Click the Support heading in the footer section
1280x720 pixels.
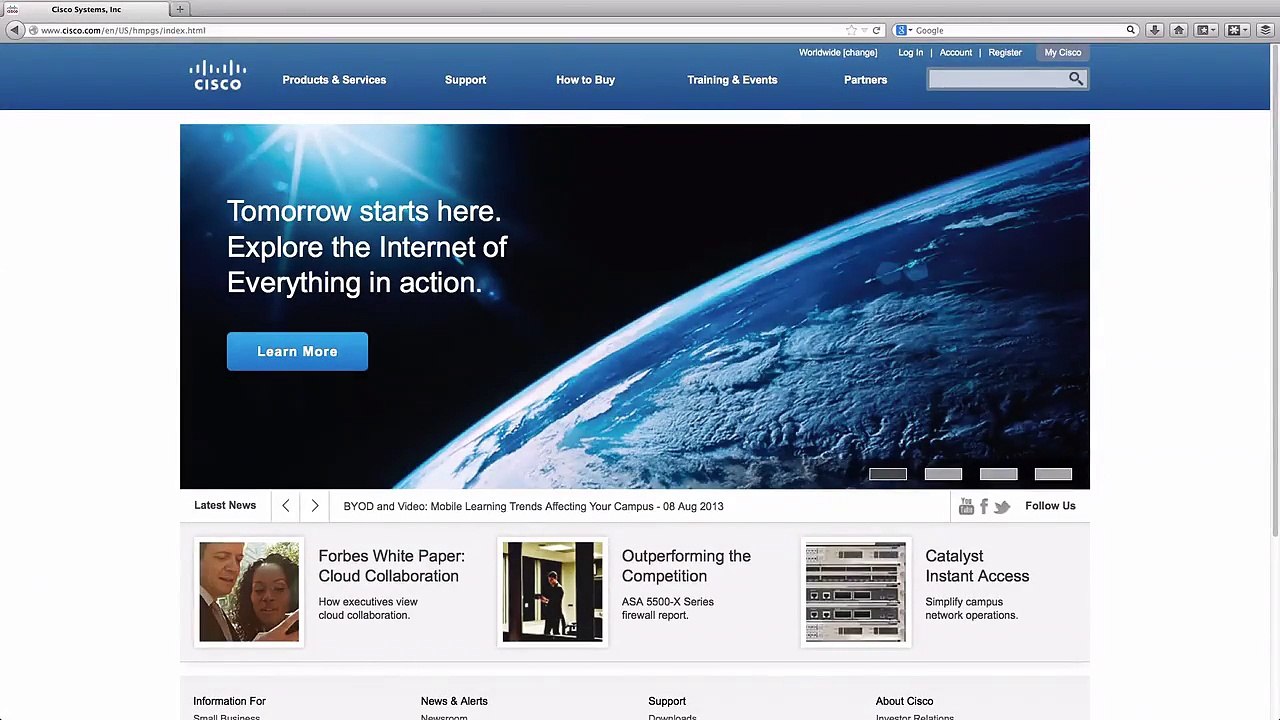(667, 701)
